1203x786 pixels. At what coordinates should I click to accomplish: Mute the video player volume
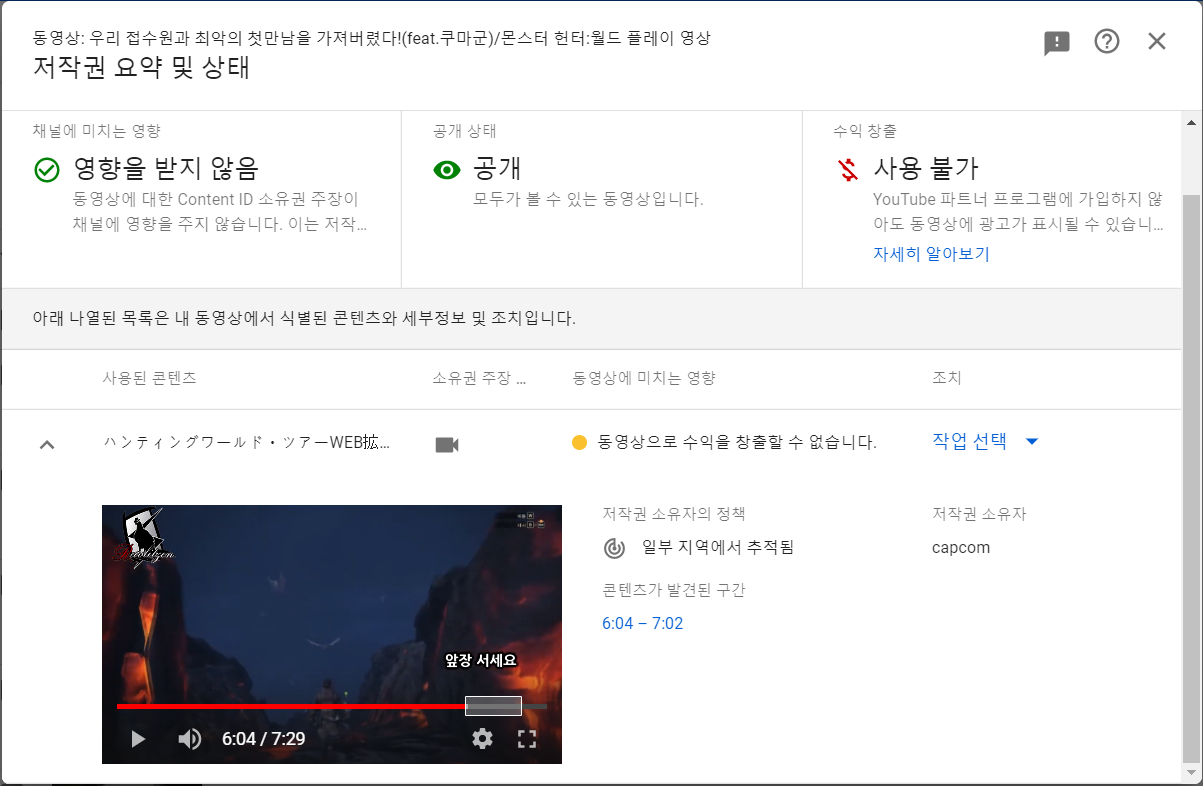189,739
